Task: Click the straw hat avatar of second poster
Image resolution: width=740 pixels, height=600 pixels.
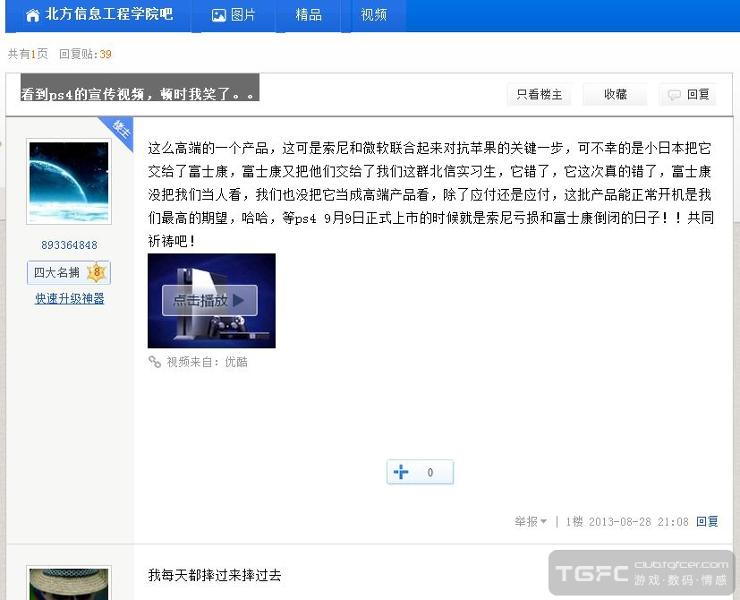Action: click(x=69, y=584)
